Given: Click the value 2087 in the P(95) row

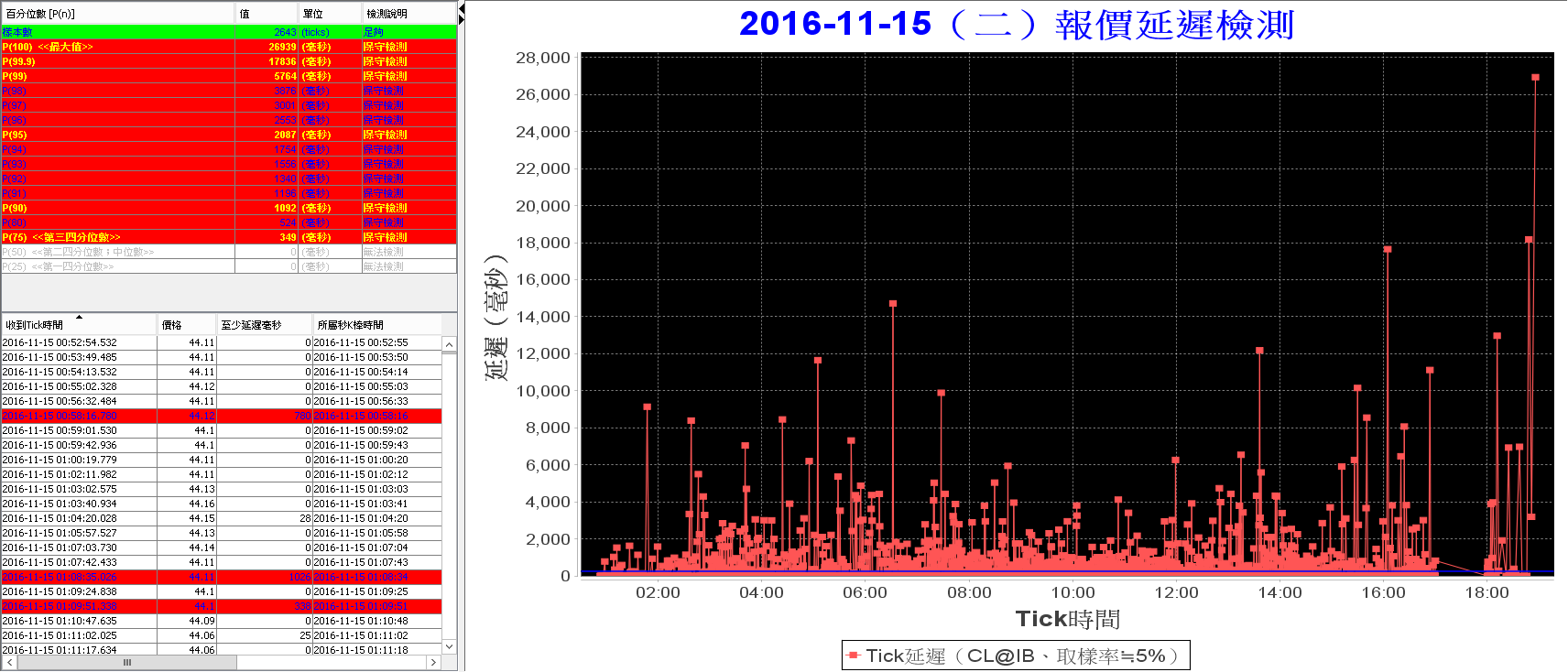Looking at the screenshot, I should tap(285, 135).
